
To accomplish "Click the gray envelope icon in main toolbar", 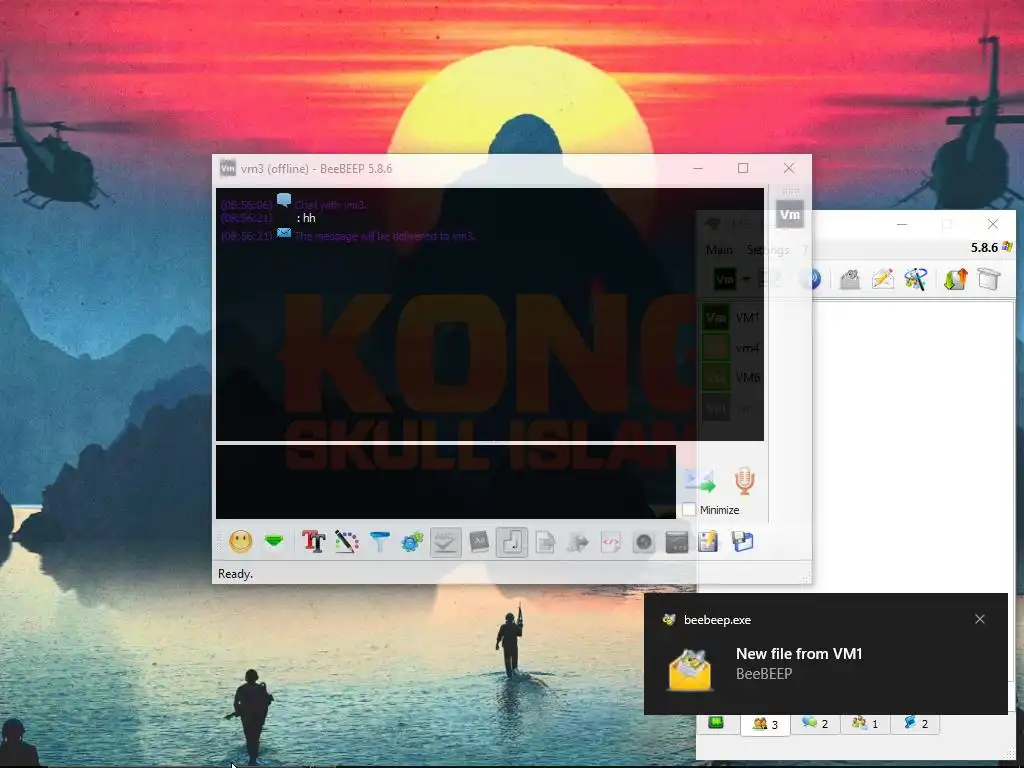I will [x=850, y=279].
